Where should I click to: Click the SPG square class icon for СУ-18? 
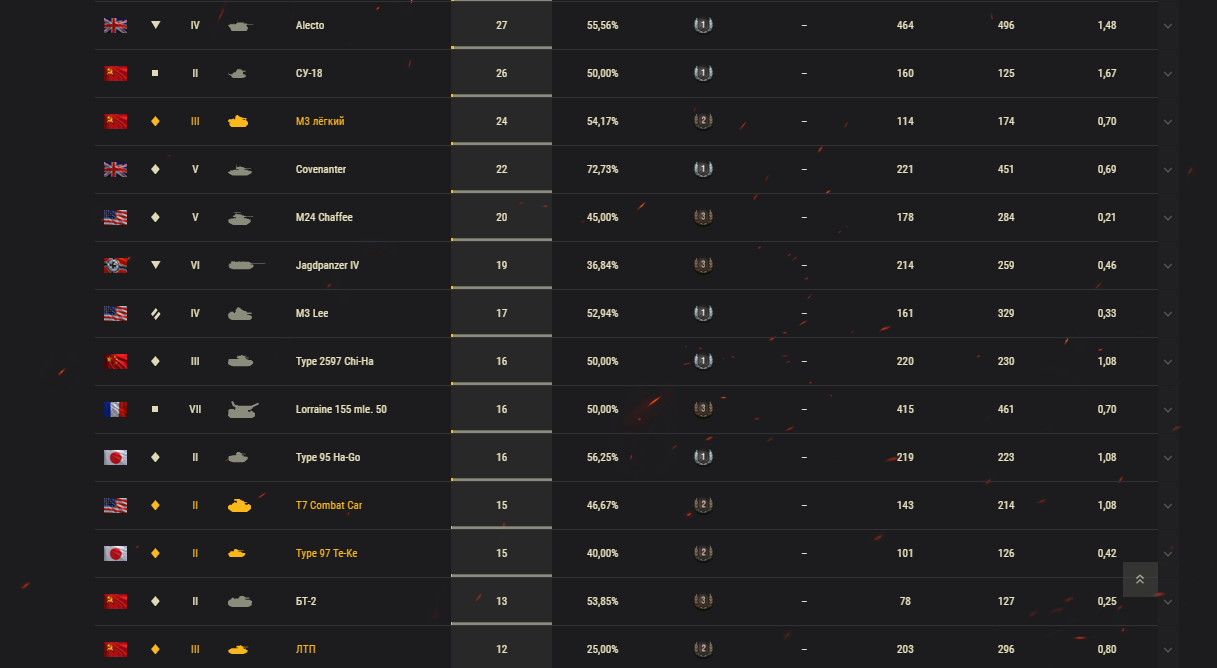[x=155, y=73]
